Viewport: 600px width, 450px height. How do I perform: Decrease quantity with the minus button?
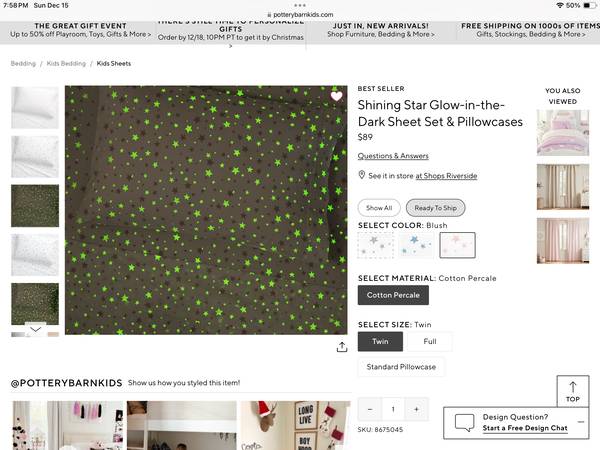[370, 409]
